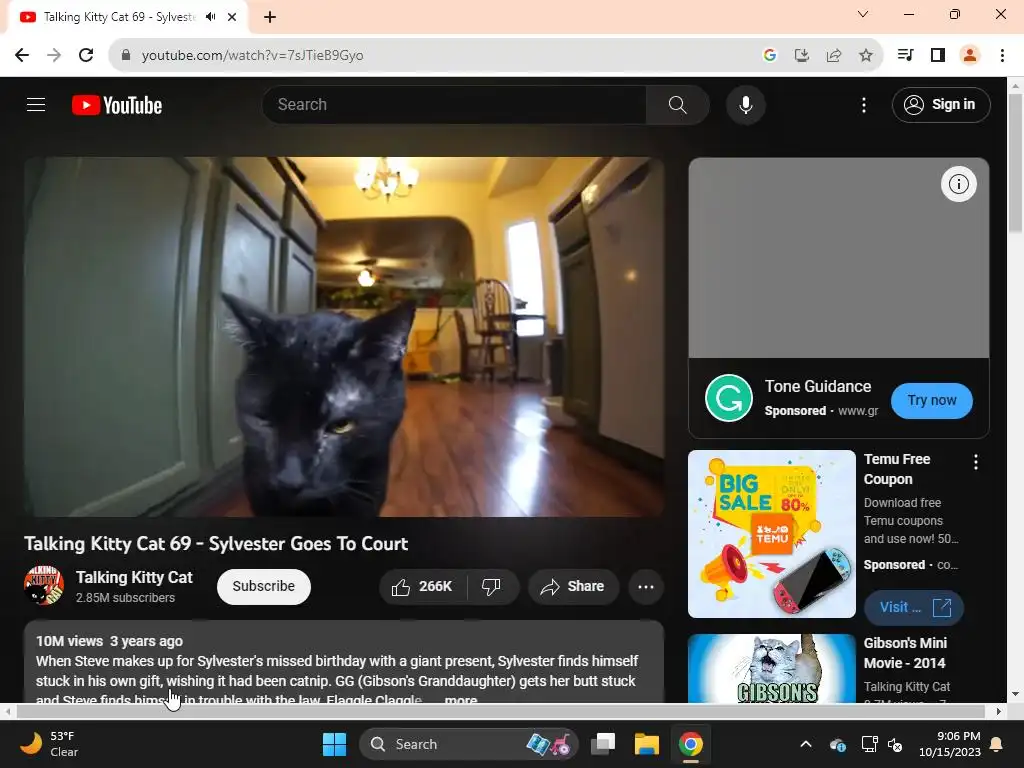
Task: Open clock and date 9:06 PM
Action: 949,744
